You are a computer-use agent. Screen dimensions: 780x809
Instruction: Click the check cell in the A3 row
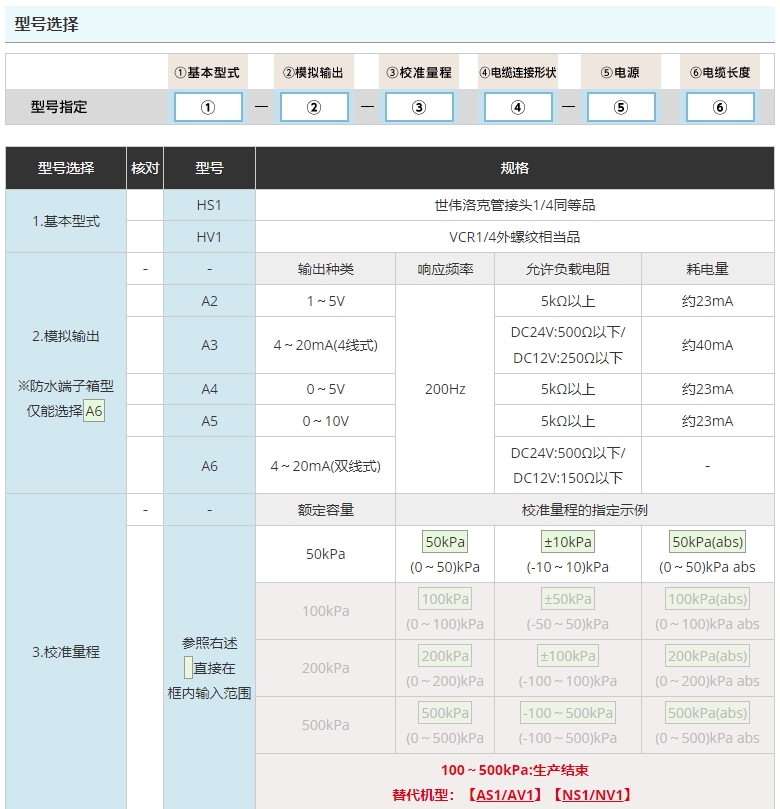point(145,345)
